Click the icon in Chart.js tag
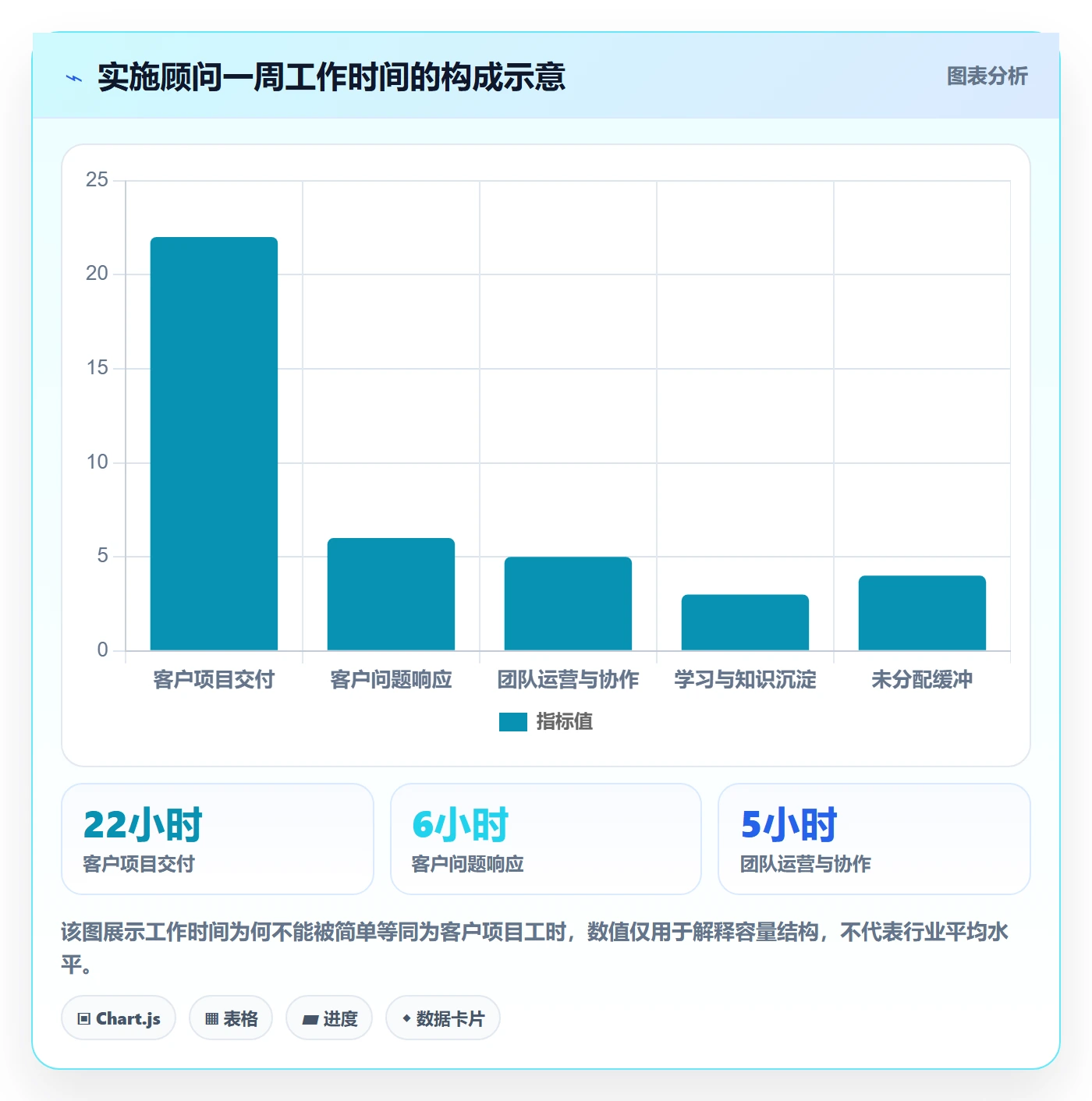Image resolution: width=1092 pixels, height=1101 pixels. point(84,1019)
